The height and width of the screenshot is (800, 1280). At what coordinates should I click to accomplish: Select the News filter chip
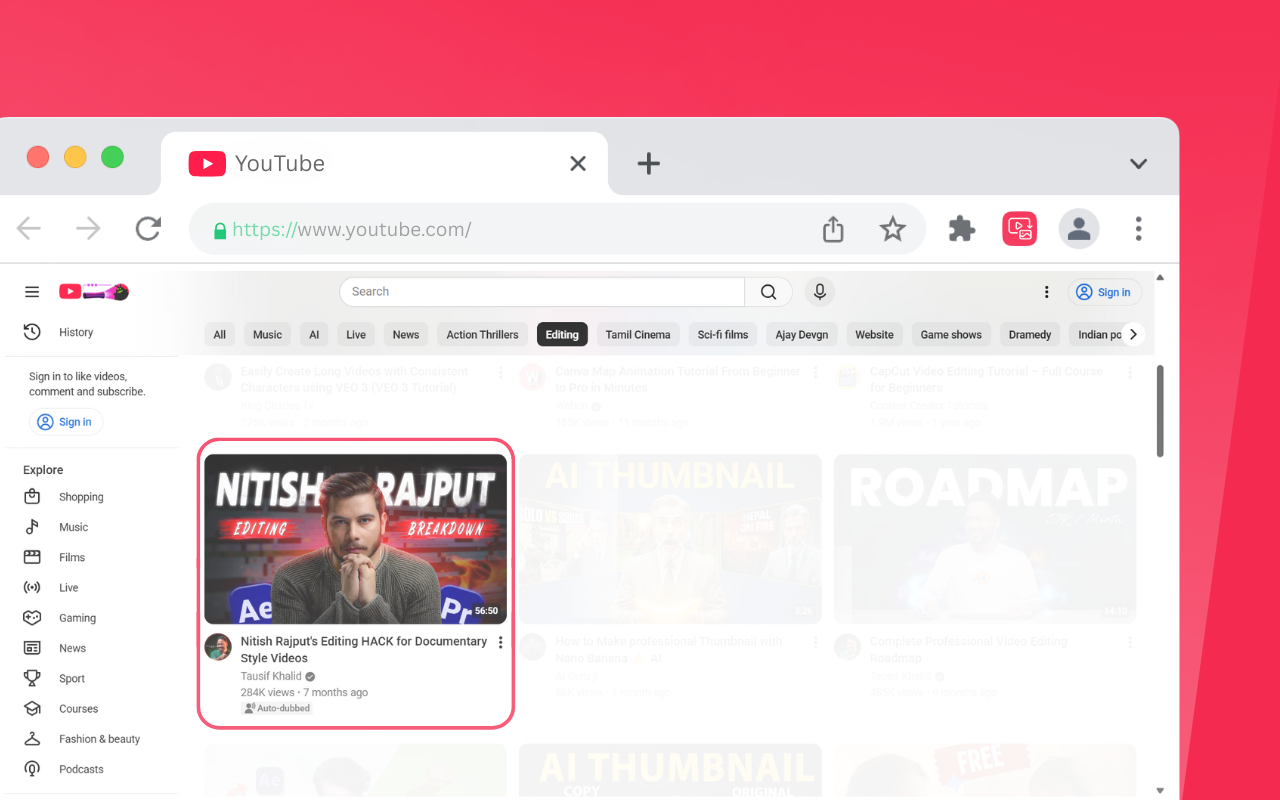(406, 335)
